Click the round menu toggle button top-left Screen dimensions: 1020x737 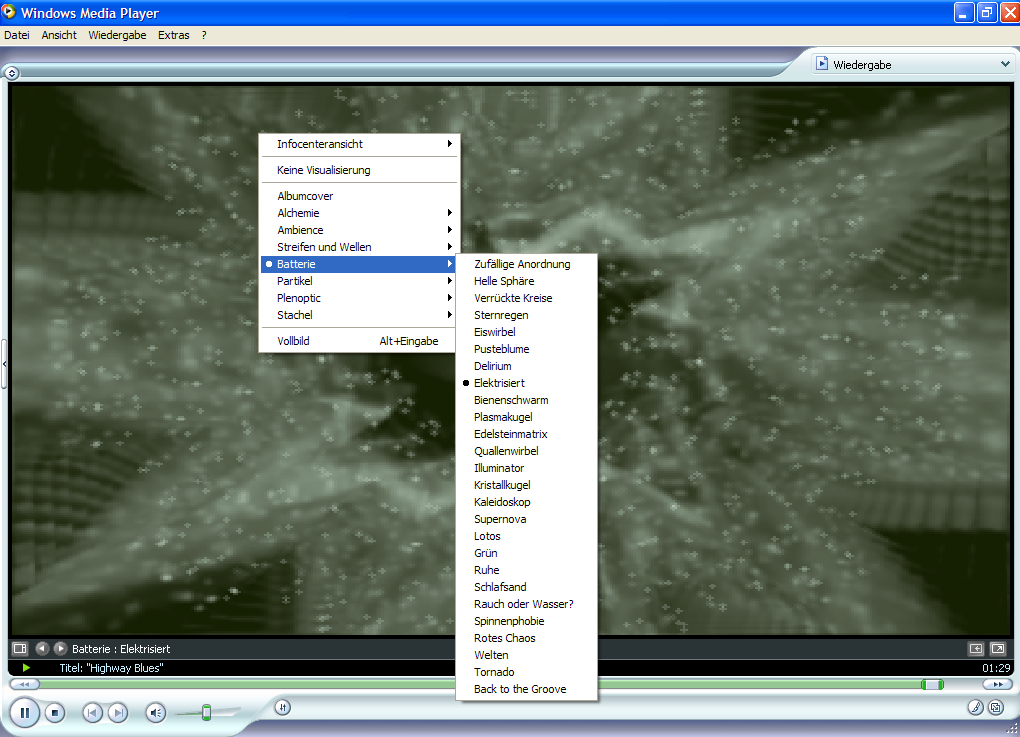tap(12, 73)
